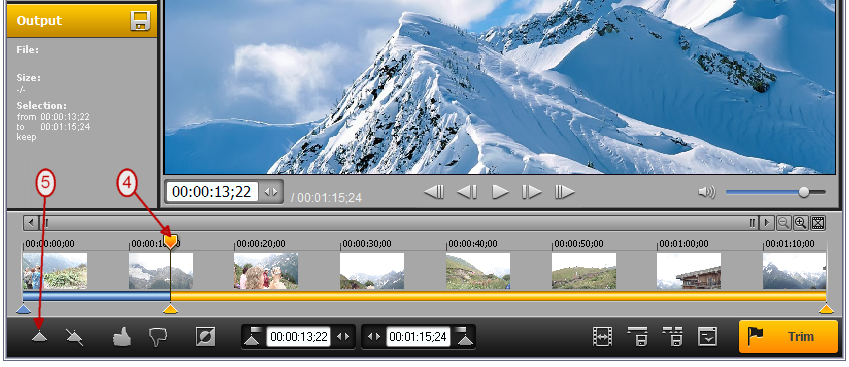The height and width of the screenshot is (367, 849).
Task: Select the blue fragment bar before the marker
Action: tap(96, 296)
